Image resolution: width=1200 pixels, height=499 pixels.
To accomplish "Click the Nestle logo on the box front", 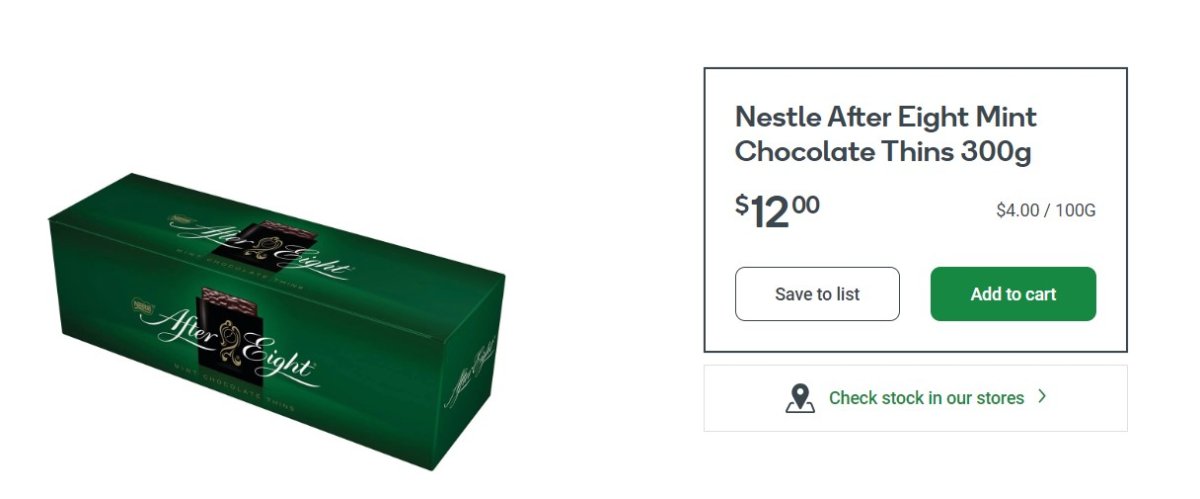I will [142, 304].
